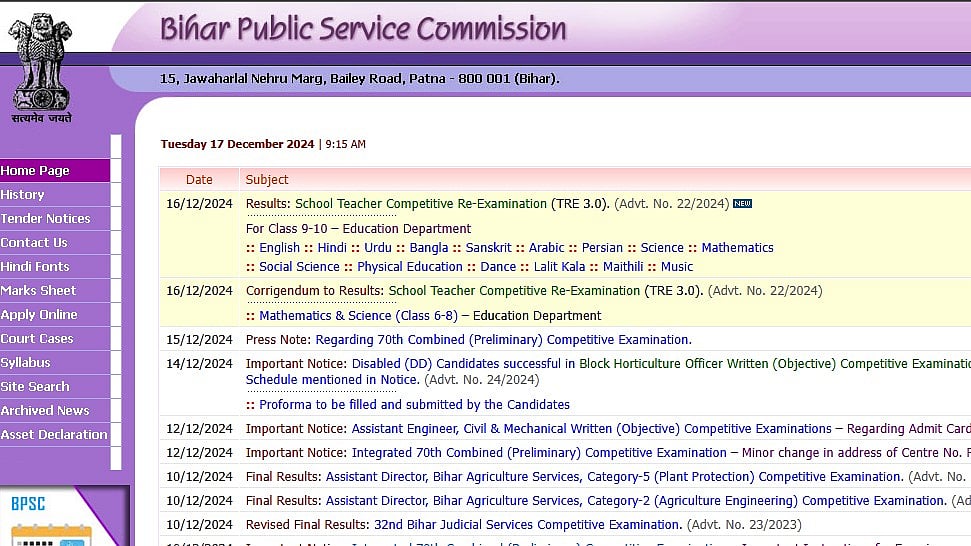
Task: Open the 32nd Bihar Judicial Services results link
Action: point(528,525)
